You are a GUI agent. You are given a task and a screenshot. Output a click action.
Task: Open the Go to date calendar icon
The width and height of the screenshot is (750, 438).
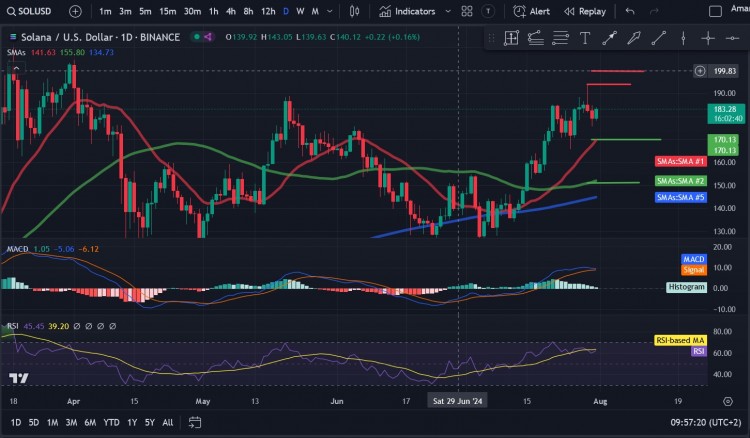195,423
